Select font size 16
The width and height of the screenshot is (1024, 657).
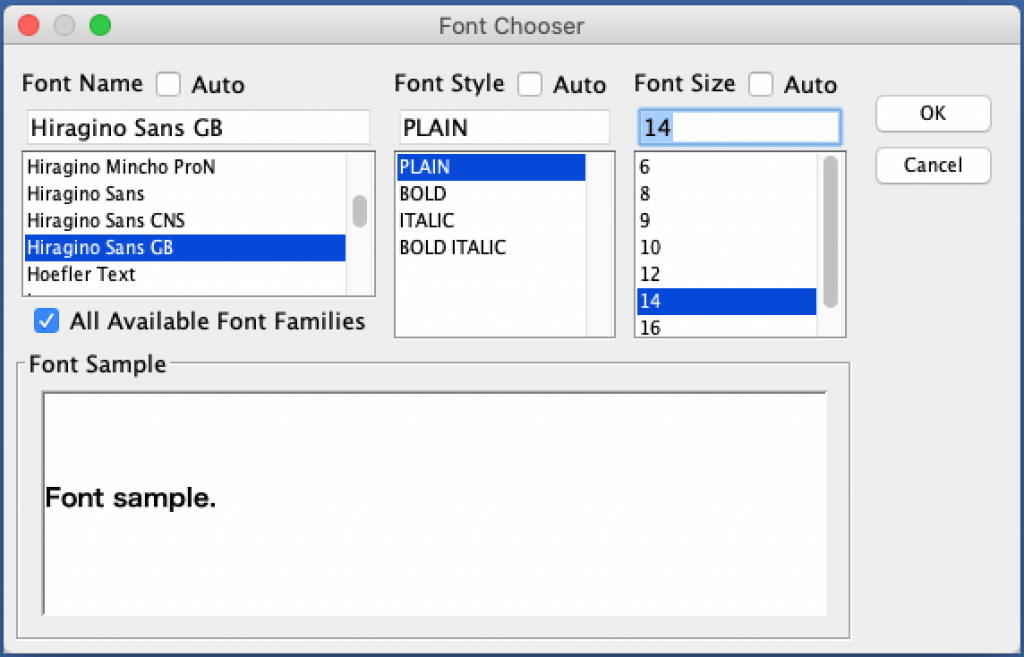click(x=650, y=327)
